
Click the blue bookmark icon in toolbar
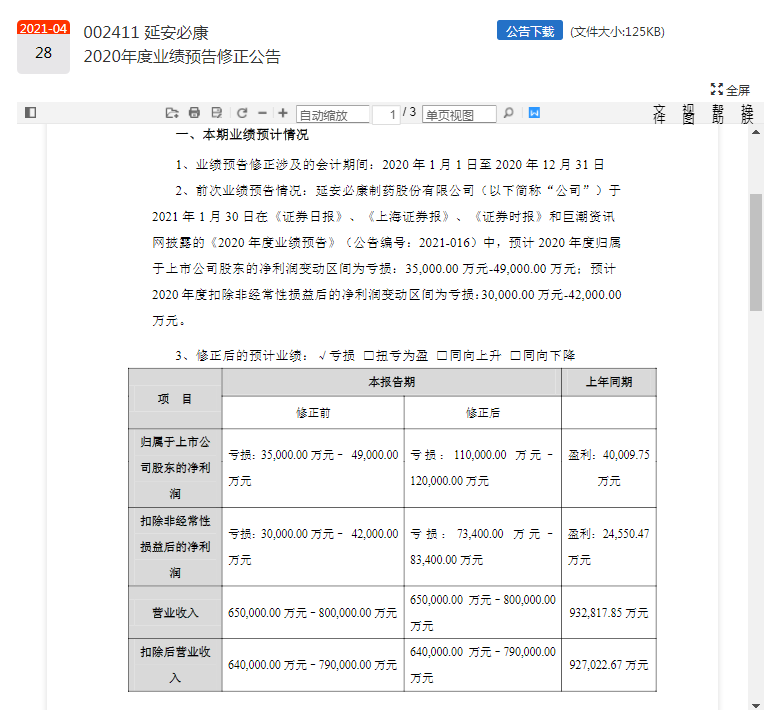coord(534,113)
